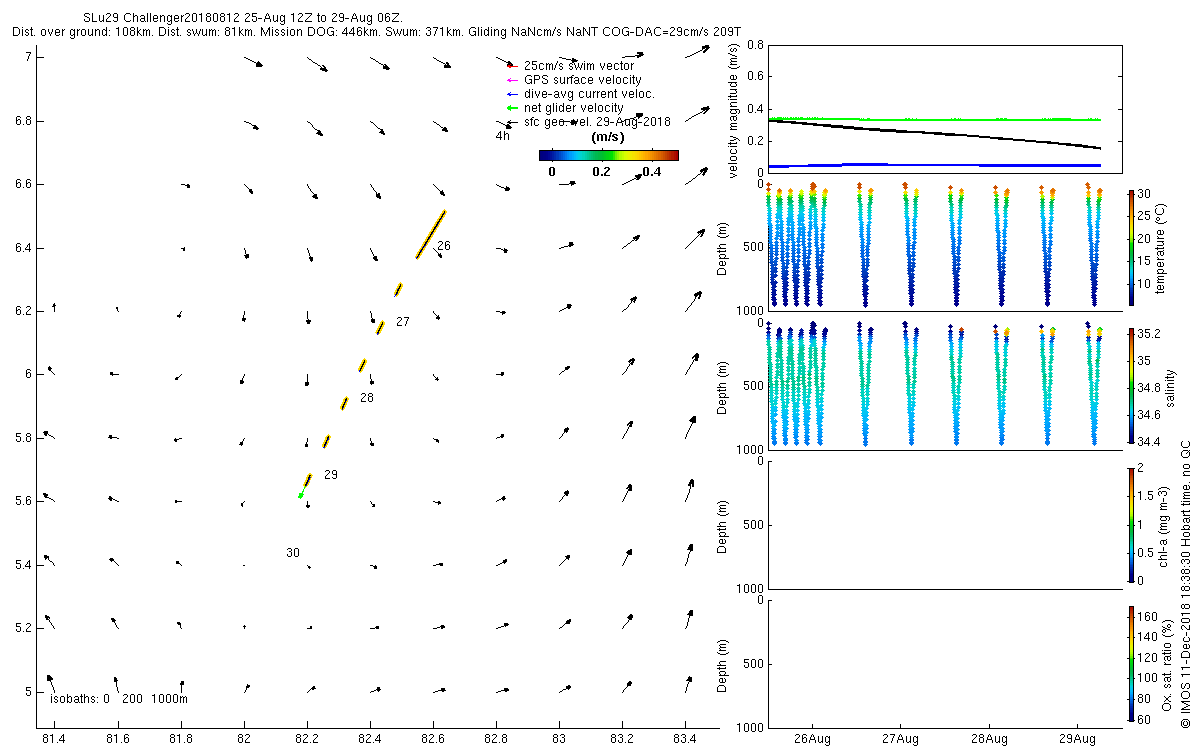Click the 27Aug tick label on time axis

(900, 739)
